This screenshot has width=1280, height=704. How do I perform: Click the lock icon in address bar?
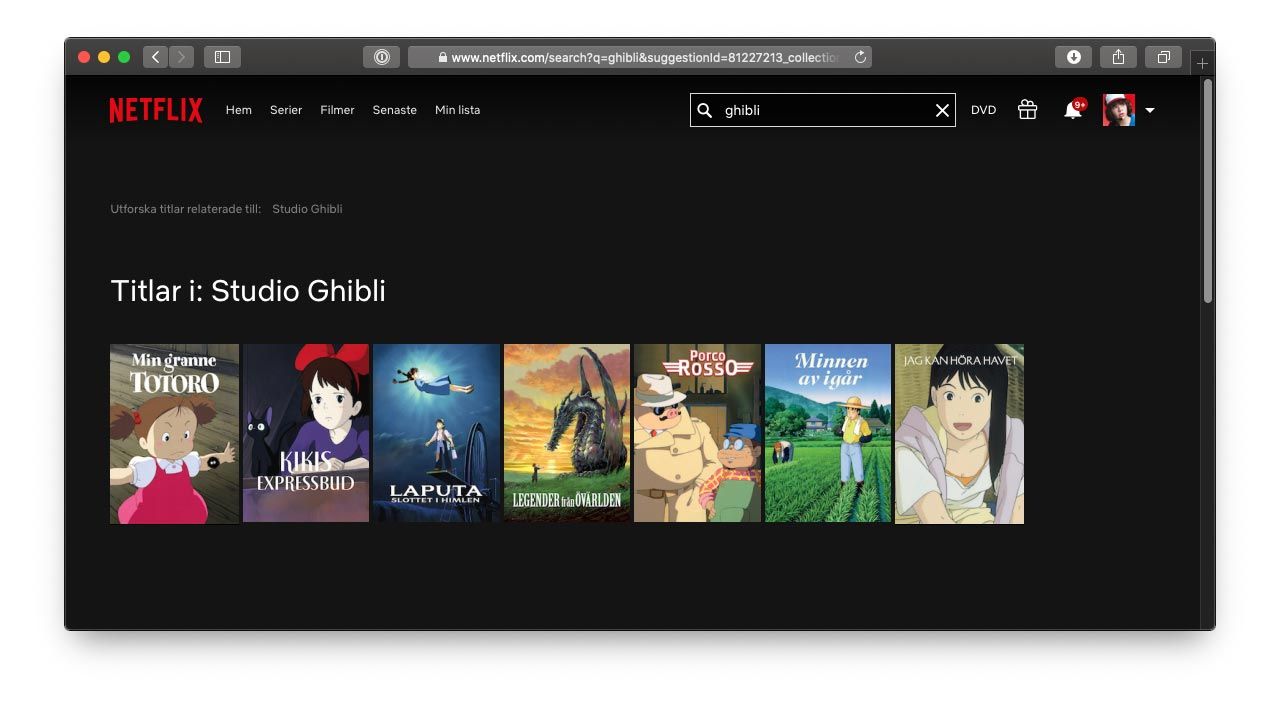(x=443, y=57)
